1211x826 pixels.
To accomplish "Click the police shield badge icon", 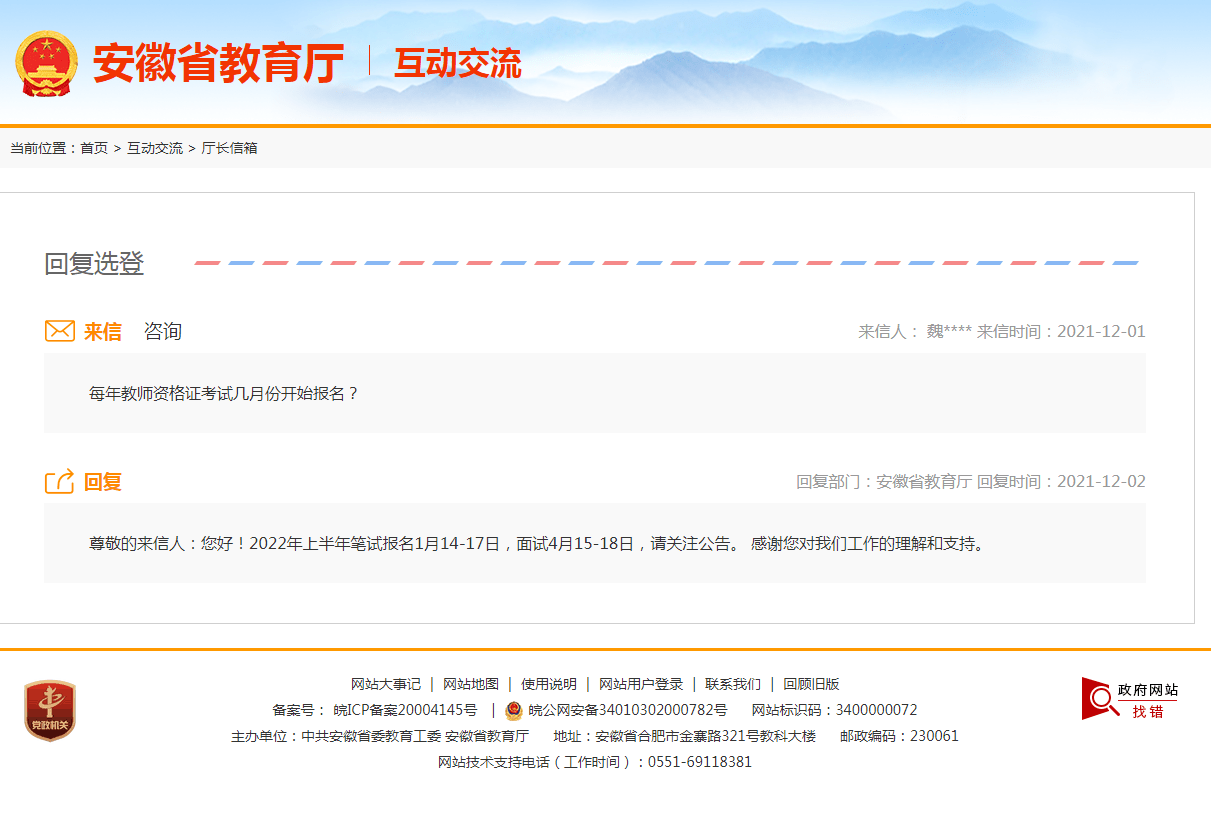I will (513, 711).
